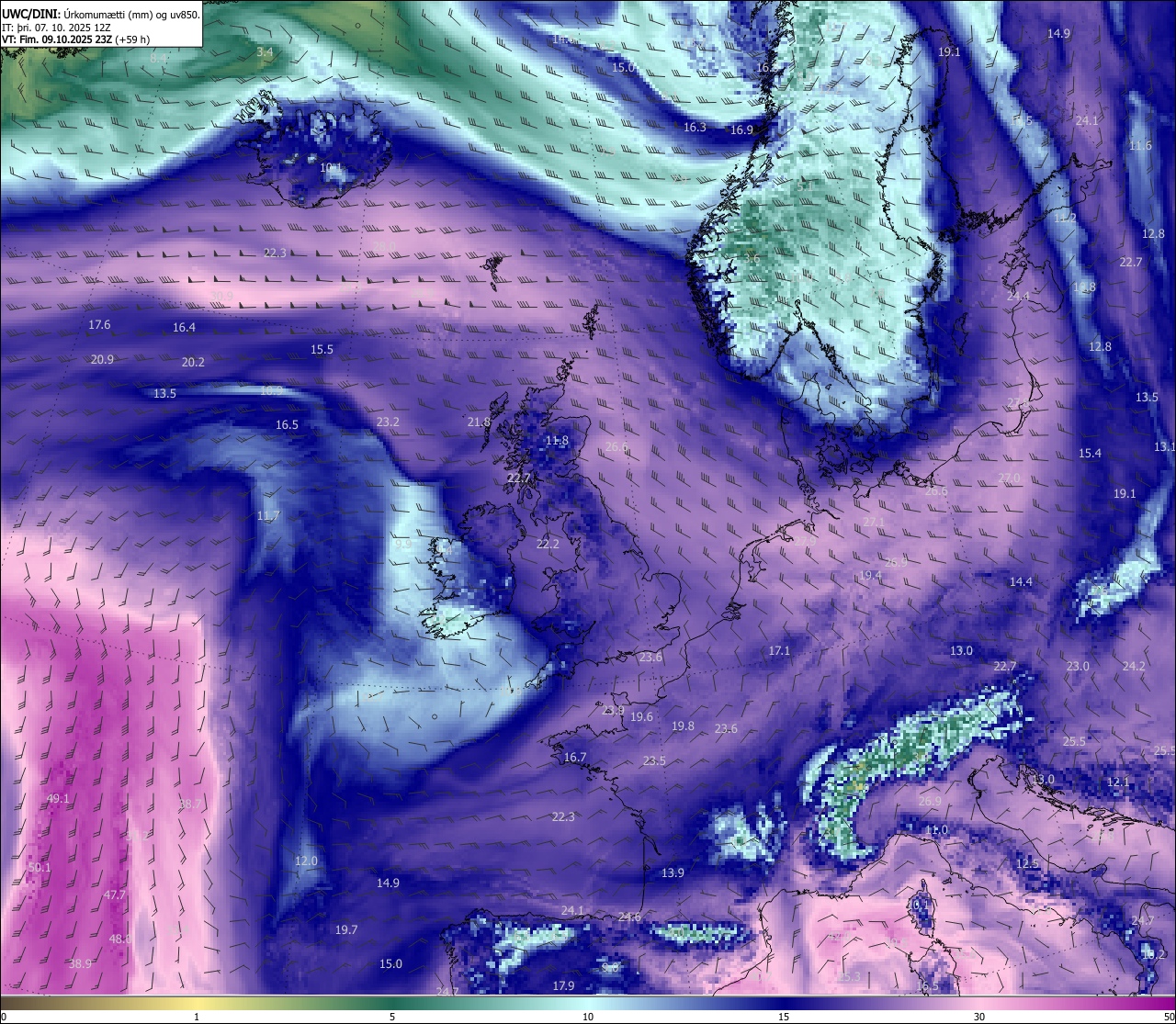Click the 11.0 value label
Screen dimensions: 1176x1024
click(936, 830)
